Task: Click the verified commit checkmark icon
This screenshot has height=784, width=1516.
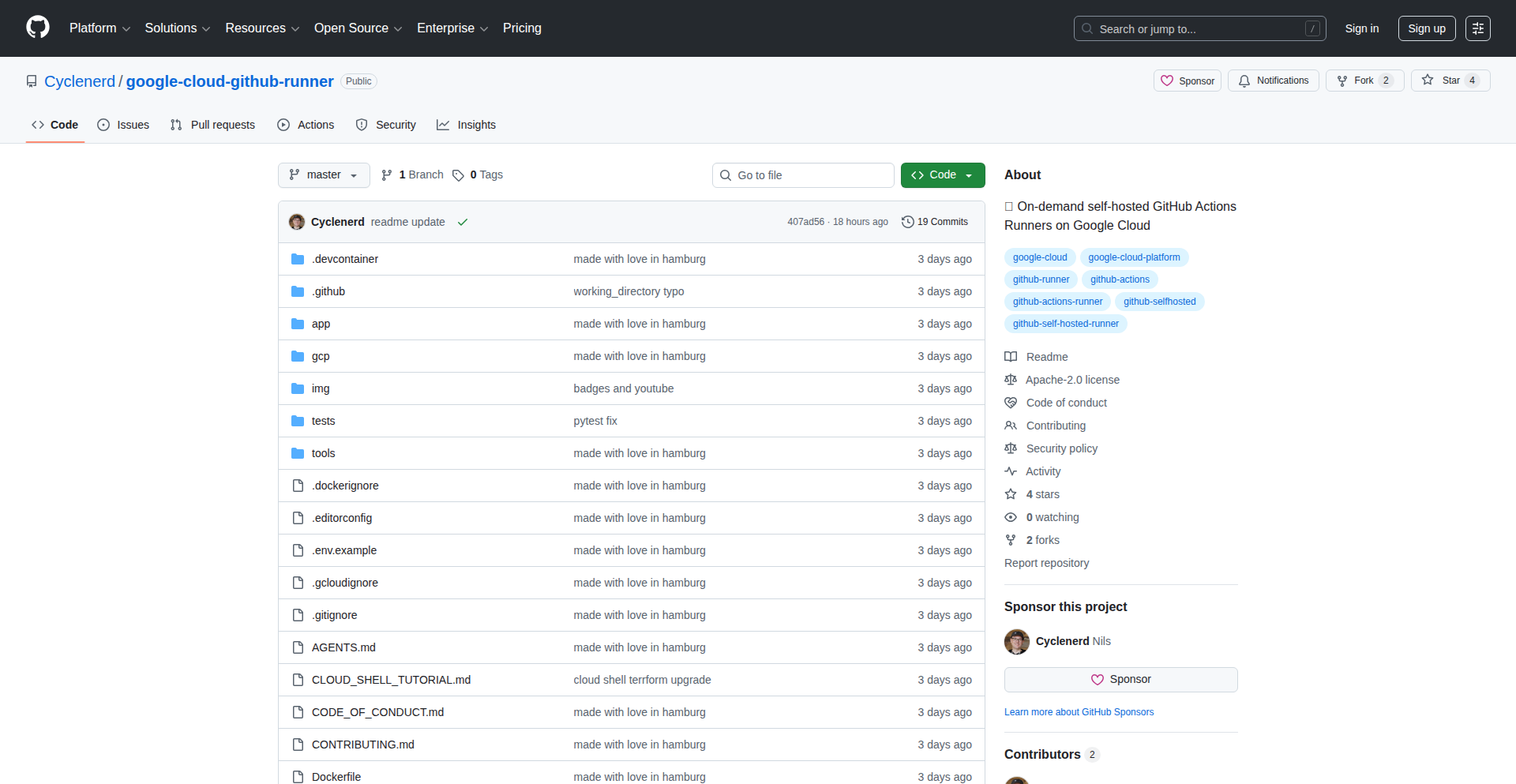Action: [463, 222]
